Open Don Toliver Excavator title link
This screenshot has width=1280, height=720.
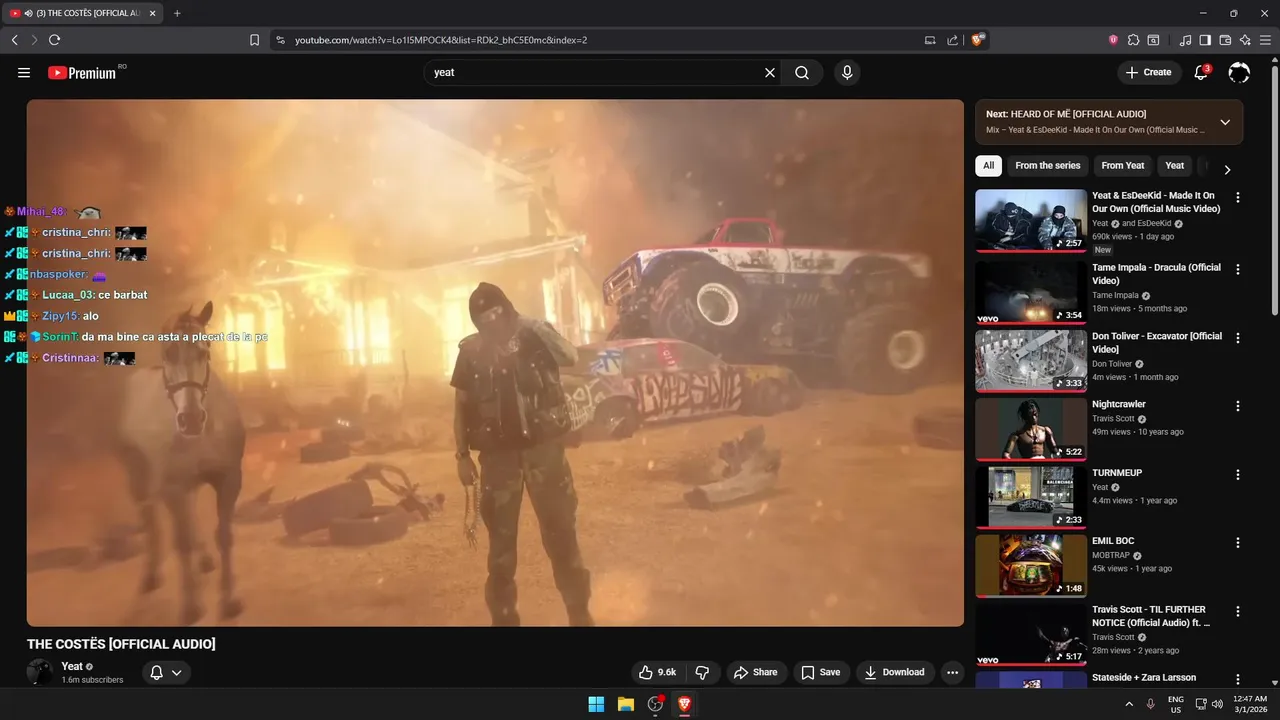(x=1157, y=343)
